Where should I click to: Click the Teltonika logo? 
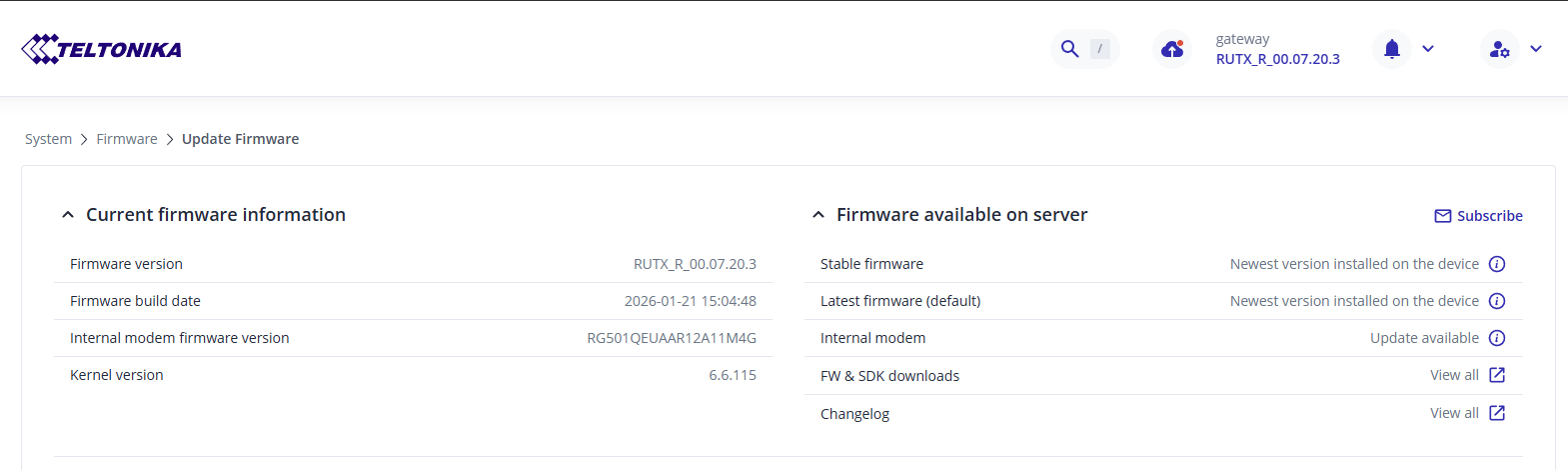101,49
